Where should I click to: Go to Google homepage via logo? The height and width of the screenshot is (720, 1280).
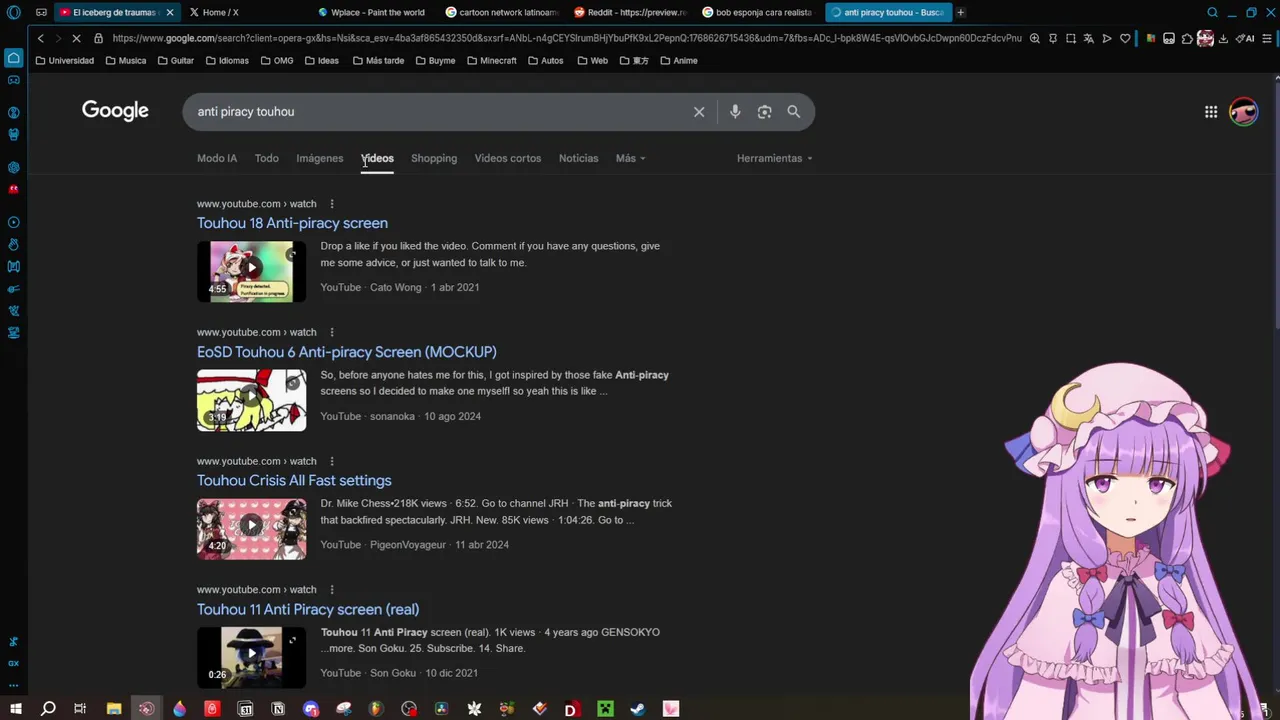tap(115, 111)
